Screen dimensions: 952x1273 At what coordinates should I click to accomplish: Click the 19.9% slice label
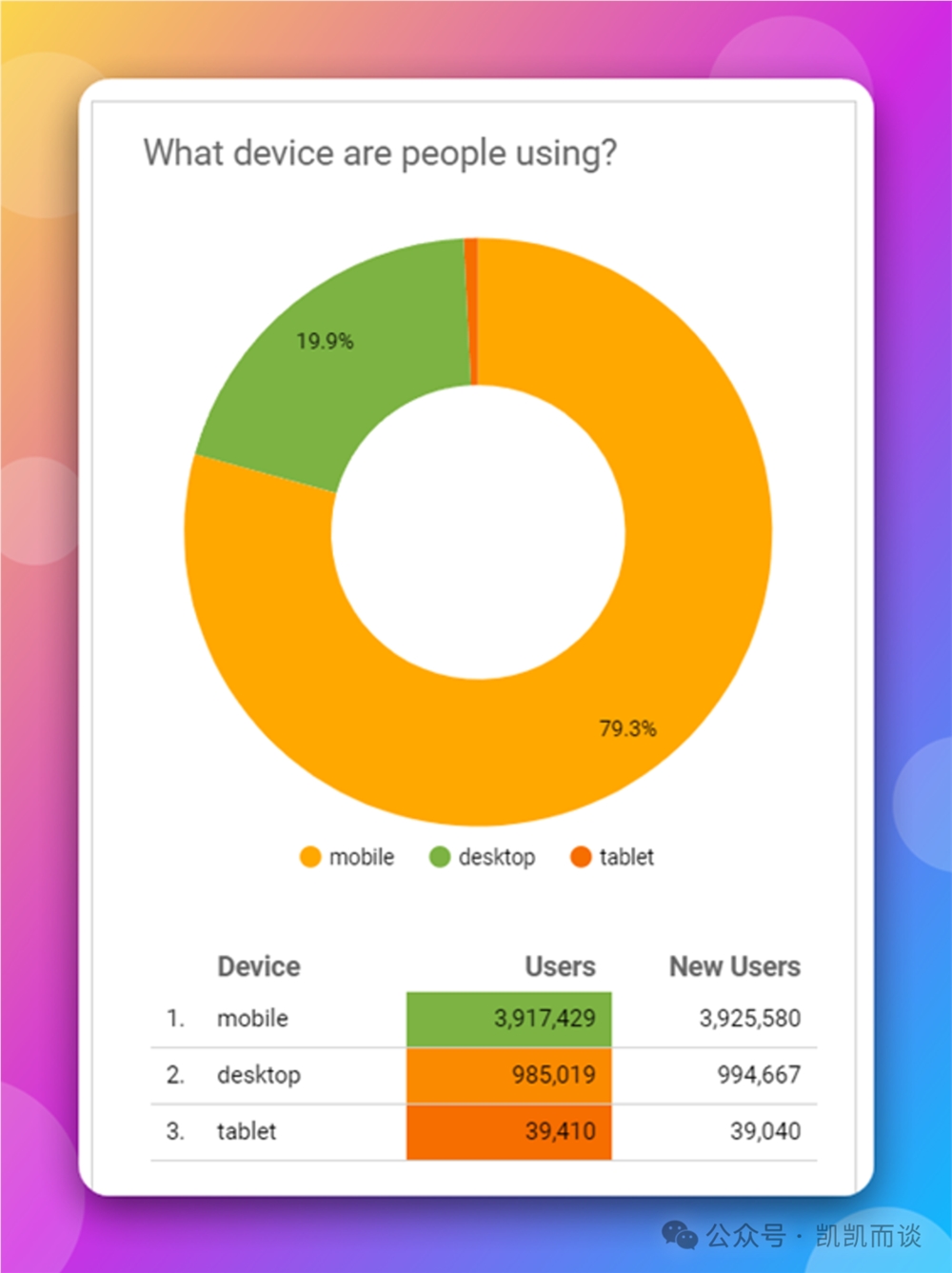click(x=325, y=341)
